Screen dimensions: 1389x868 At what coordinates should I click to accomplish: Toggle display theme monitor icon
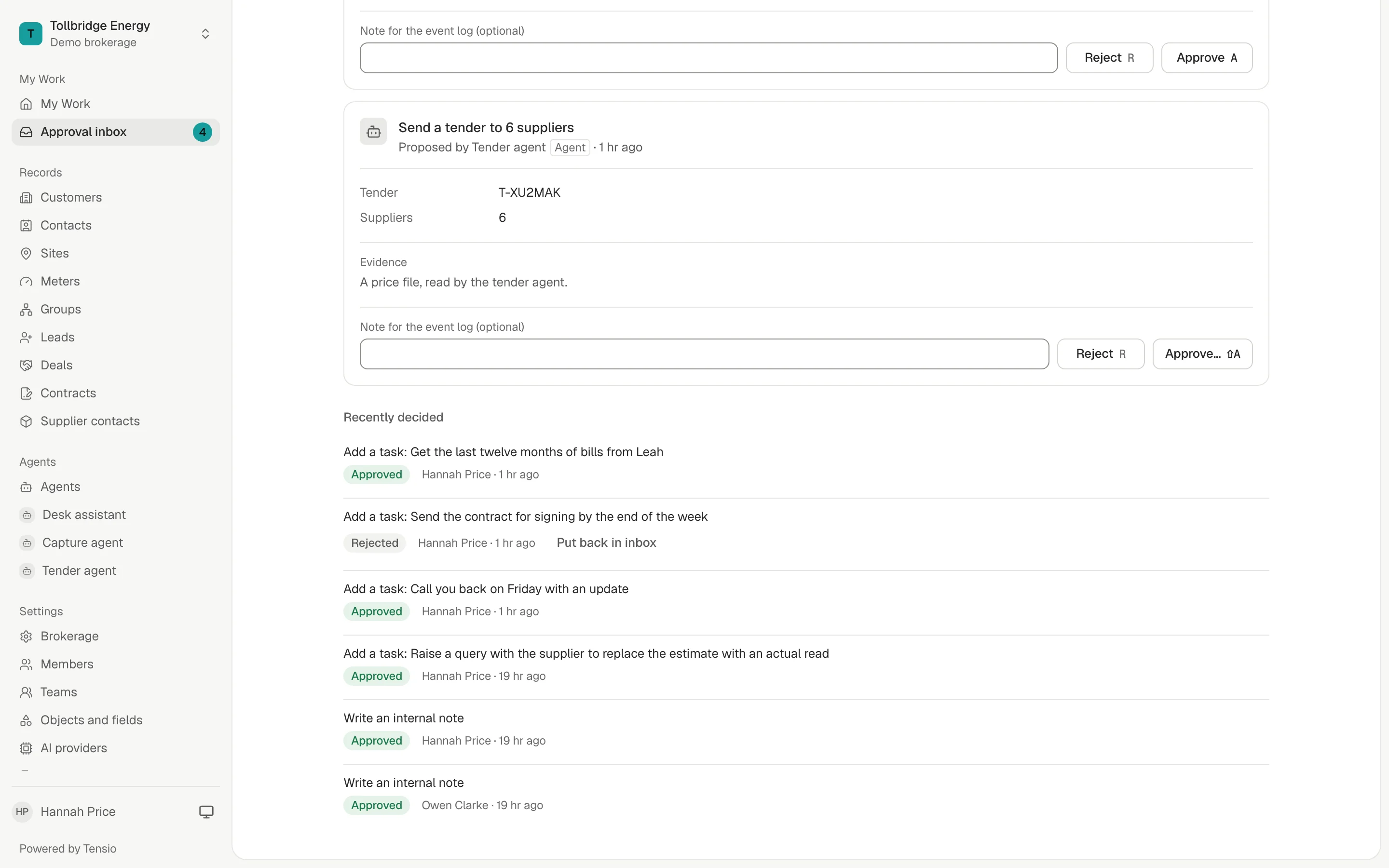tap(206, 812)
